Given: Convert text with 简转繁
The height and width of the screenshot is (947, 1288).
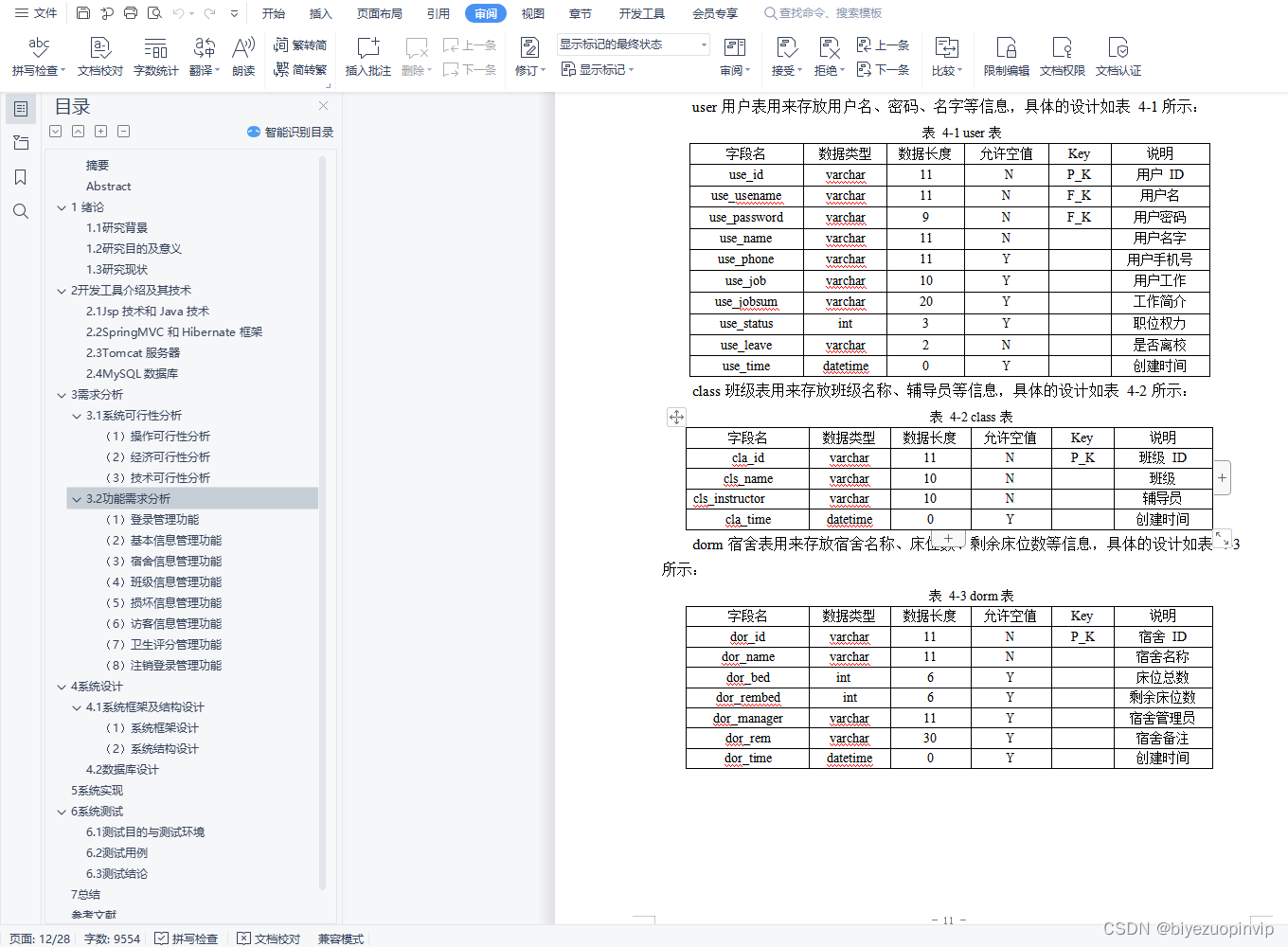Looking at the screenshot, I should click(300, 69).
